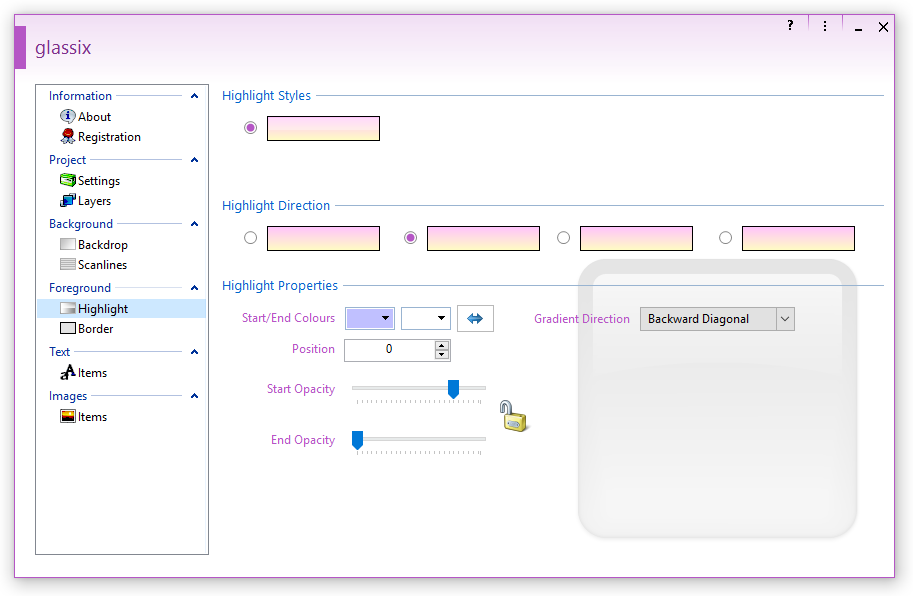Image resolution: width=913 pixels, height=596 pixels.
Task: Select Items under the Images section
Action: (92, 417)
